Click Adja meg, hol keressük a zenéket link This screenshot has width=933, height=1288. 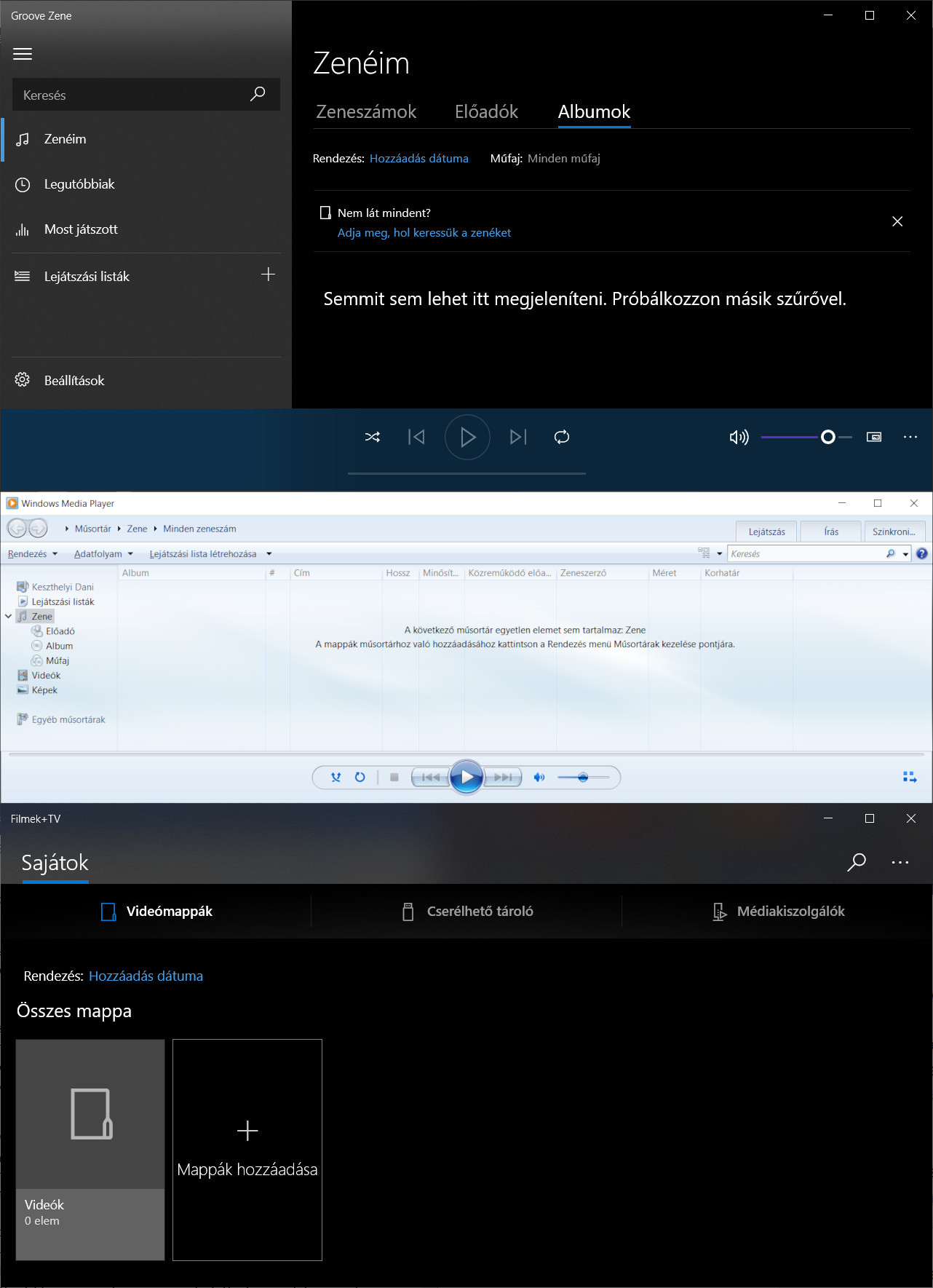[x=424, y=232]
